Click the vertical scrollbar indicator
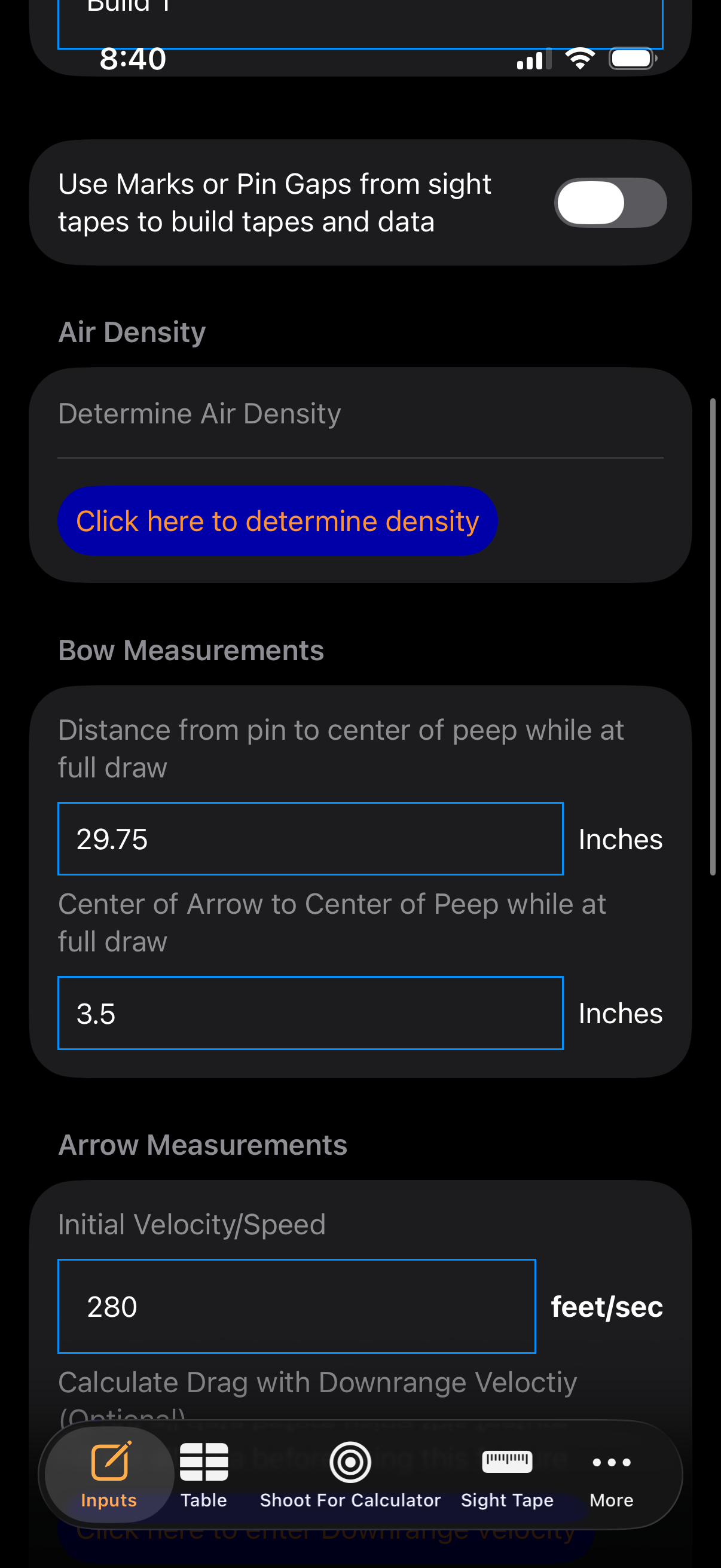721x1568 pixels. (713, 636)
